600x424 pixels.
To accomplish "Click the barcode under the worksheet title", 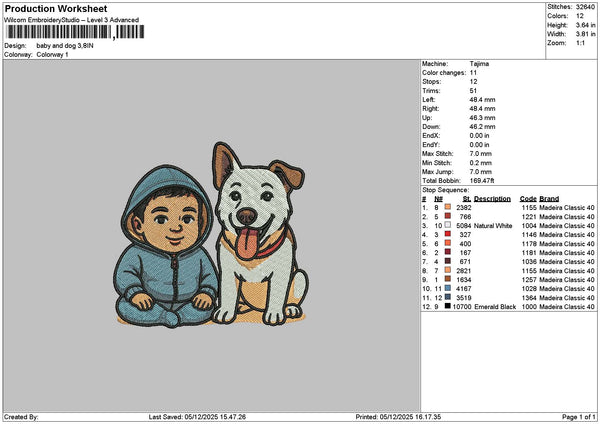I will click(x=75, y=32).
